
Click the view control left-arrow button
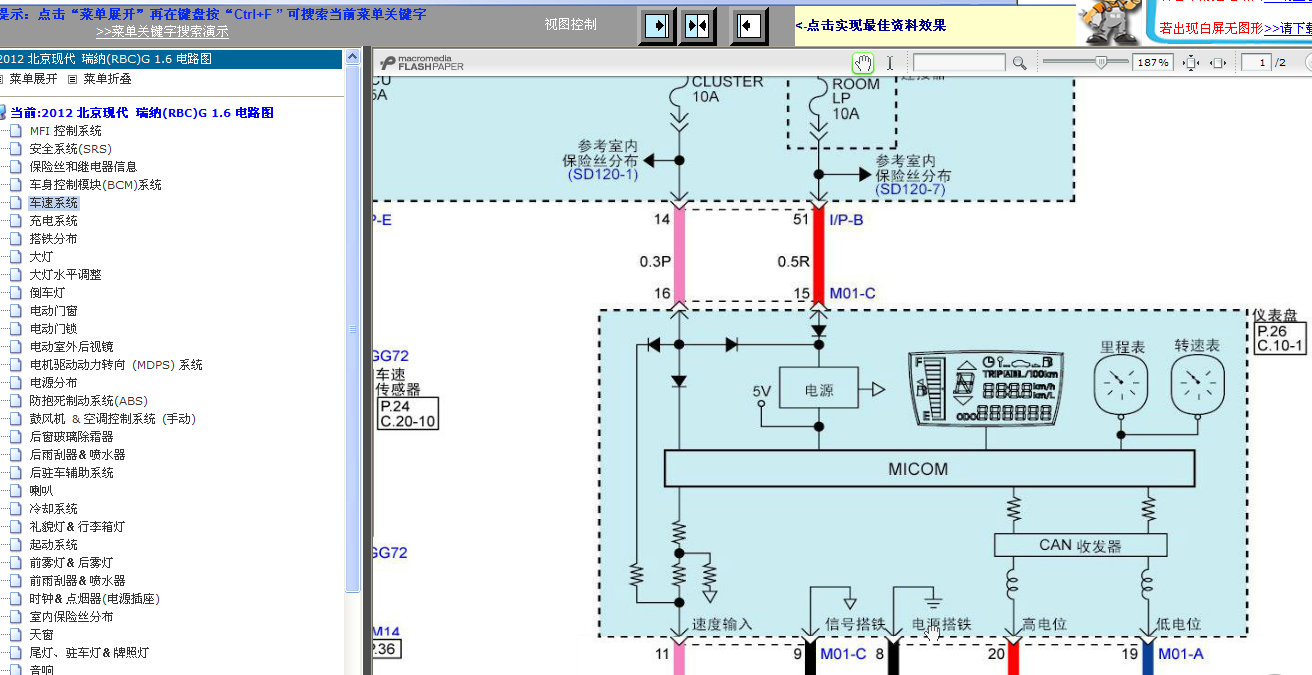749,25
